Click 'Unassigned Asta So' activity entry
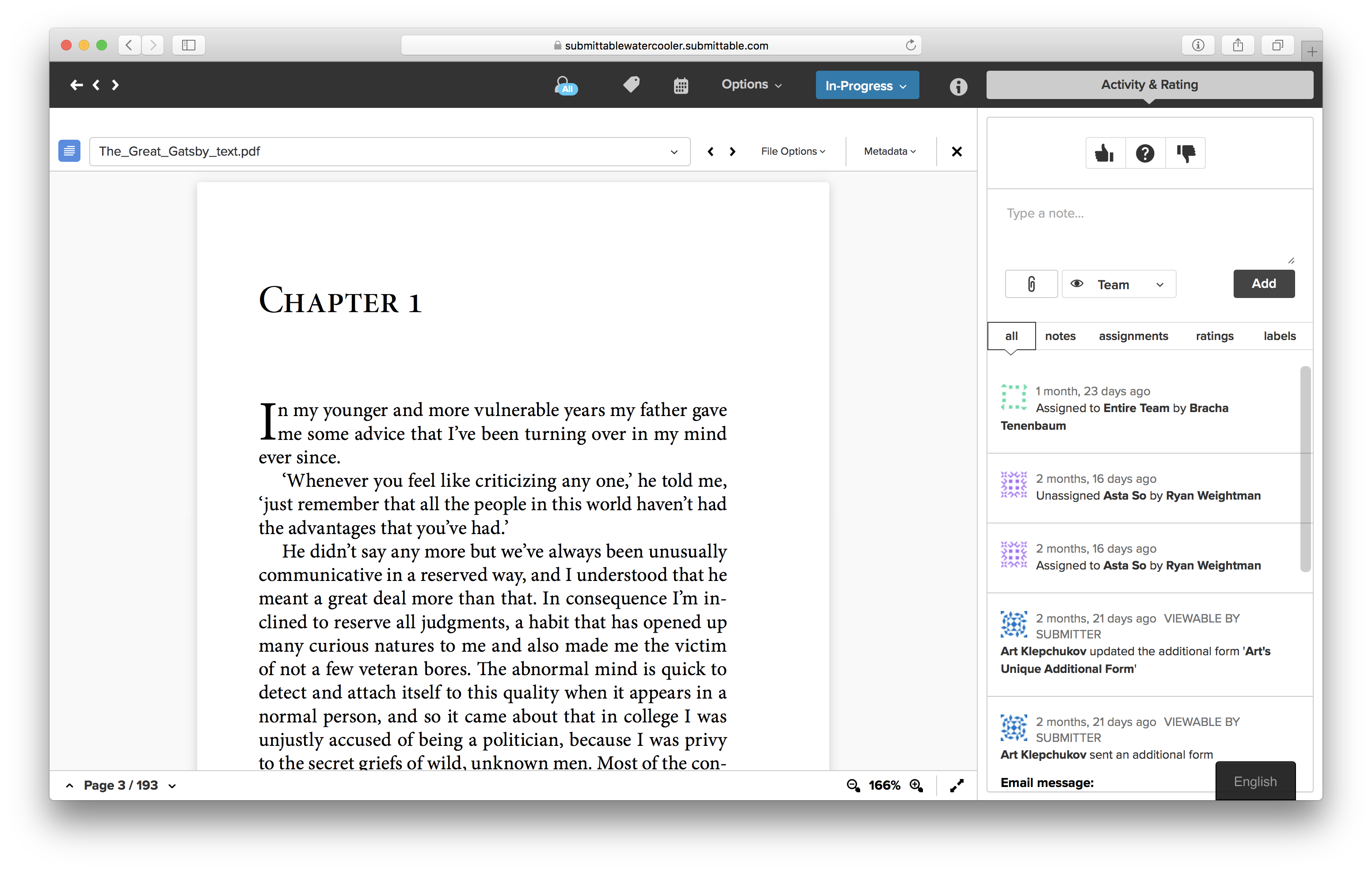 [x=1149, y=488]
